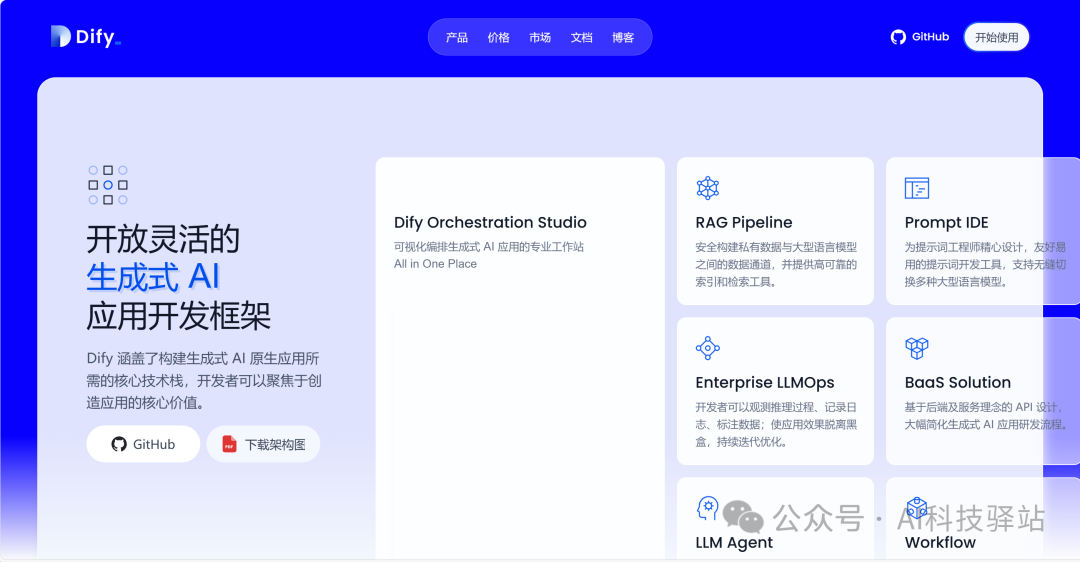Open the RAG Pipeline card title
This screenshot has width=1080, height=562.
[744, 222]
